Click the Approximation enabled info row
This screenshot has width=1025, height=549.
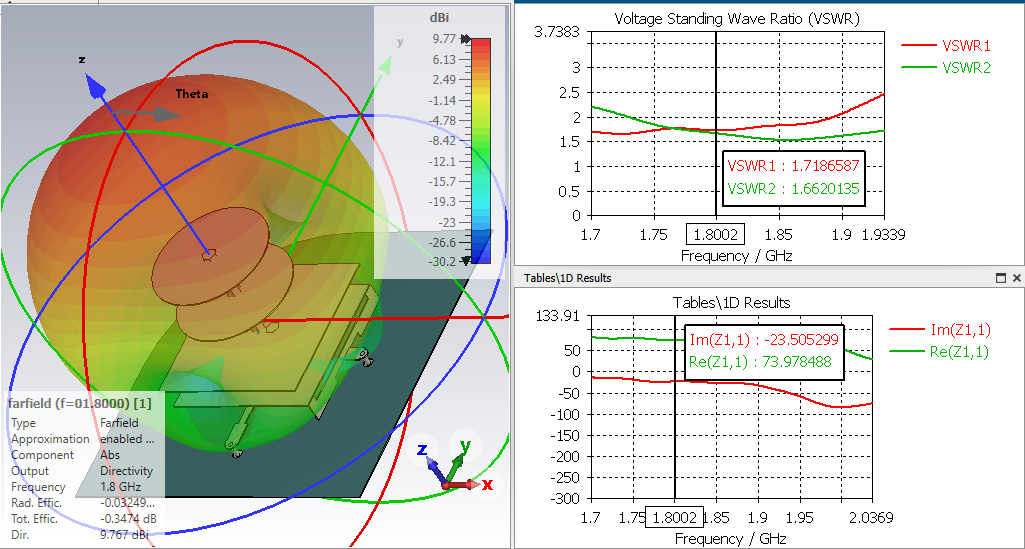pyautogui.click(x=84, y=439)
